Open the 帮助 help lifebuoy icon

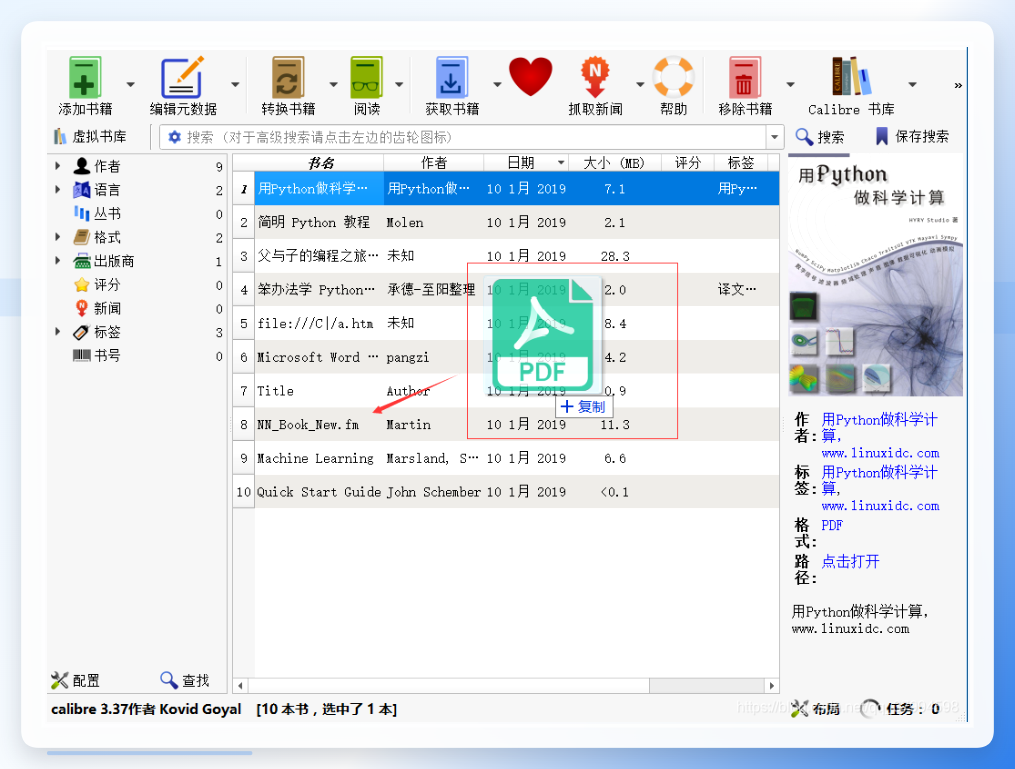673,78
